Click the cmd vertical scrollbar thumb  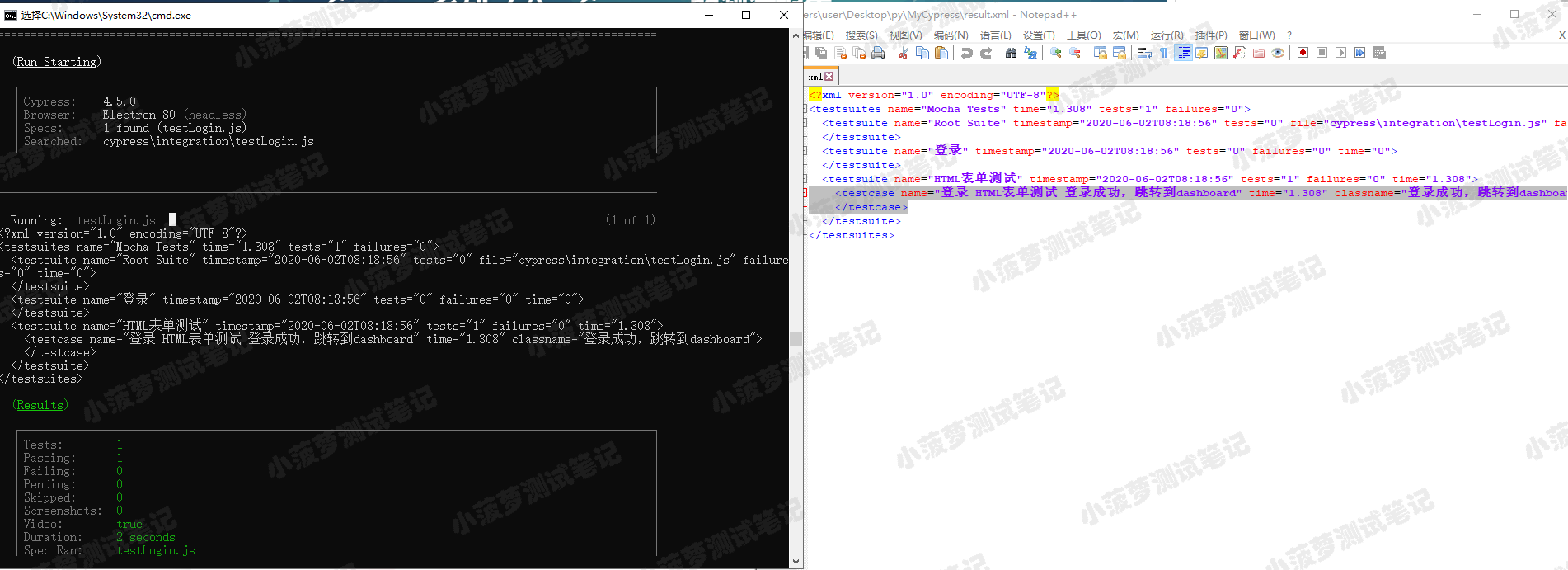tap(796, 339)
